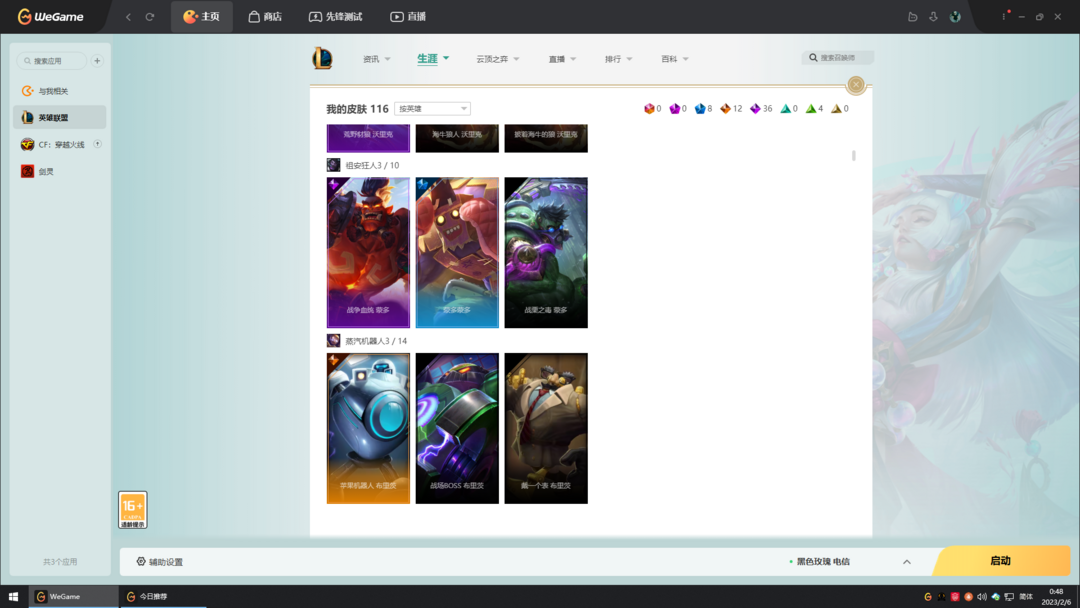The height and width of the screenshot is (608, 1080).
Task: Select the 海牛猎人 沃里克 skin card
Action: (457, 138)
